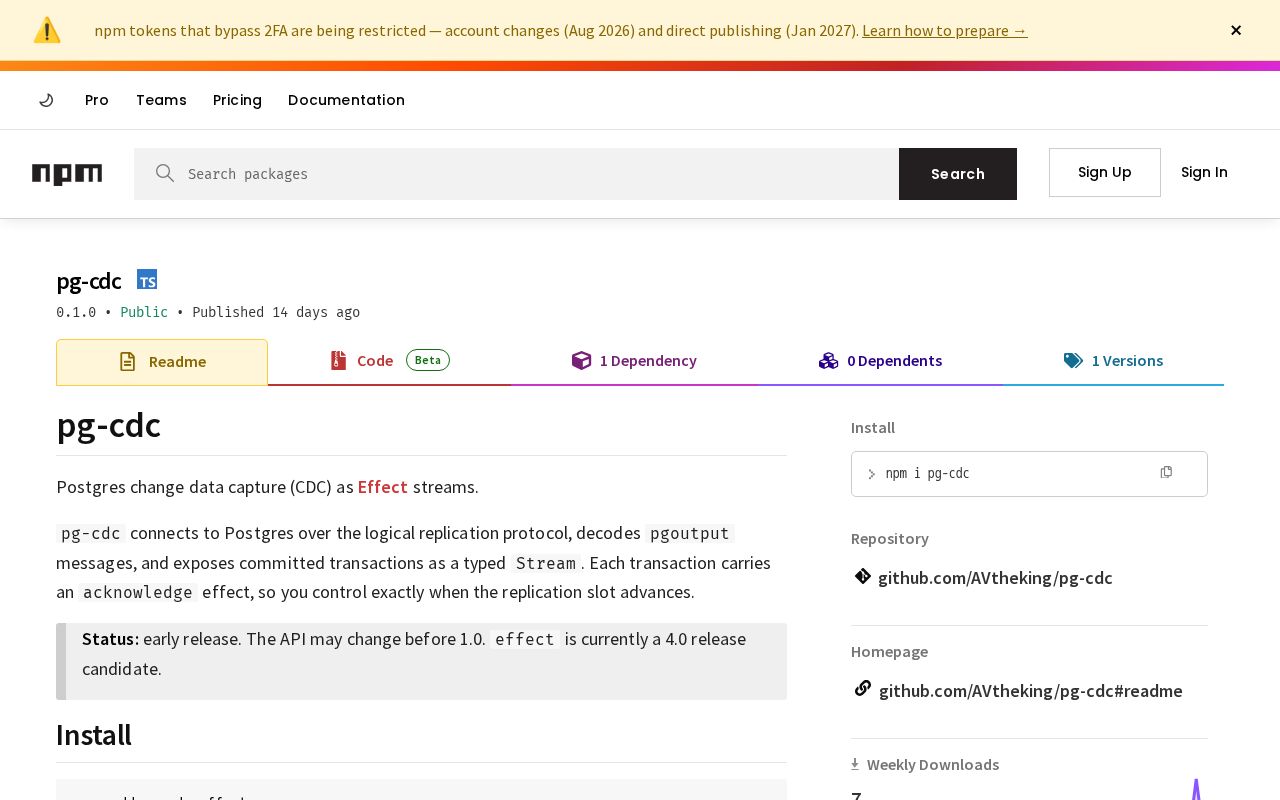Go to the Pricing page
Viewport: 1280px width, 800px height.
(x=237, y=100)
